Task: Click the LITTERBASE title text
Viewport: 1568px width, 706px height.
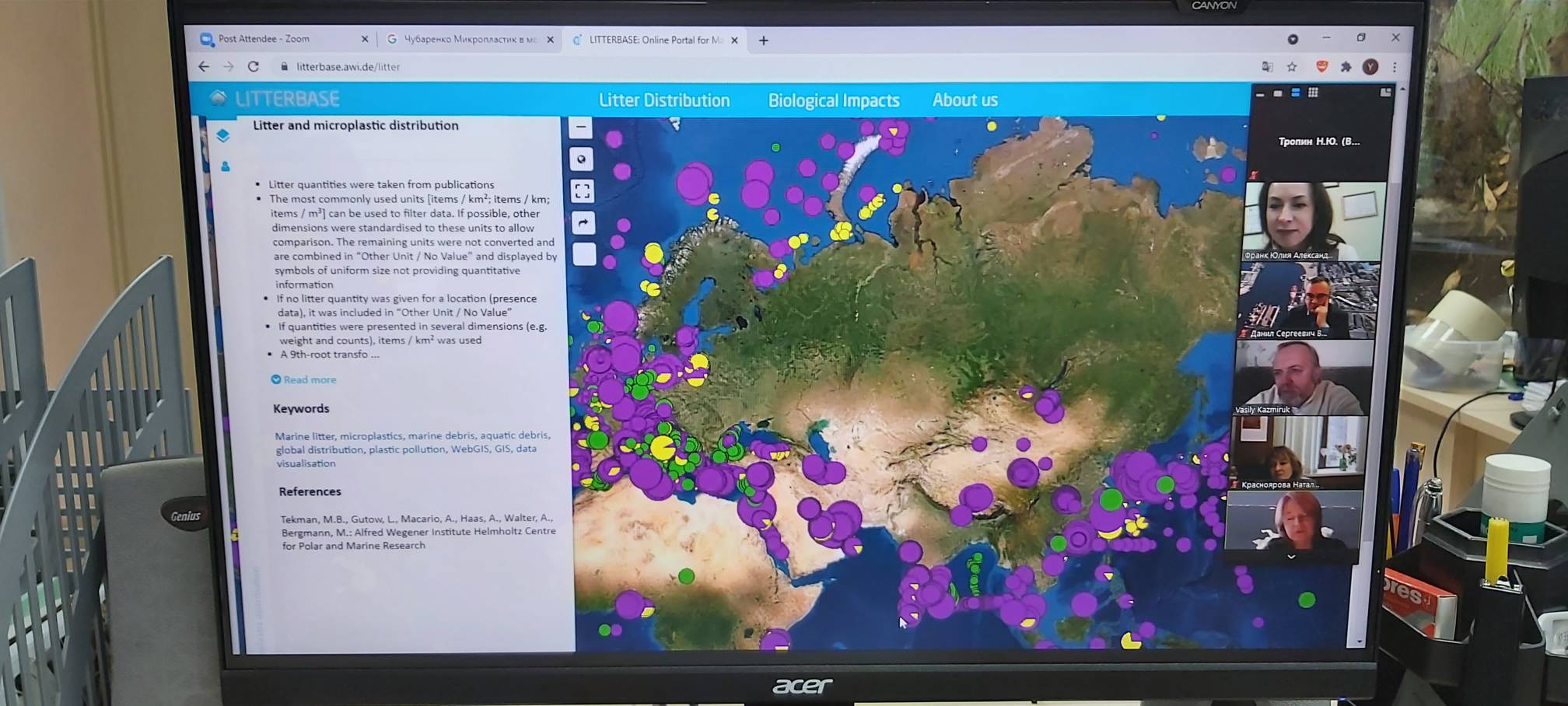Action: (287, 99)
